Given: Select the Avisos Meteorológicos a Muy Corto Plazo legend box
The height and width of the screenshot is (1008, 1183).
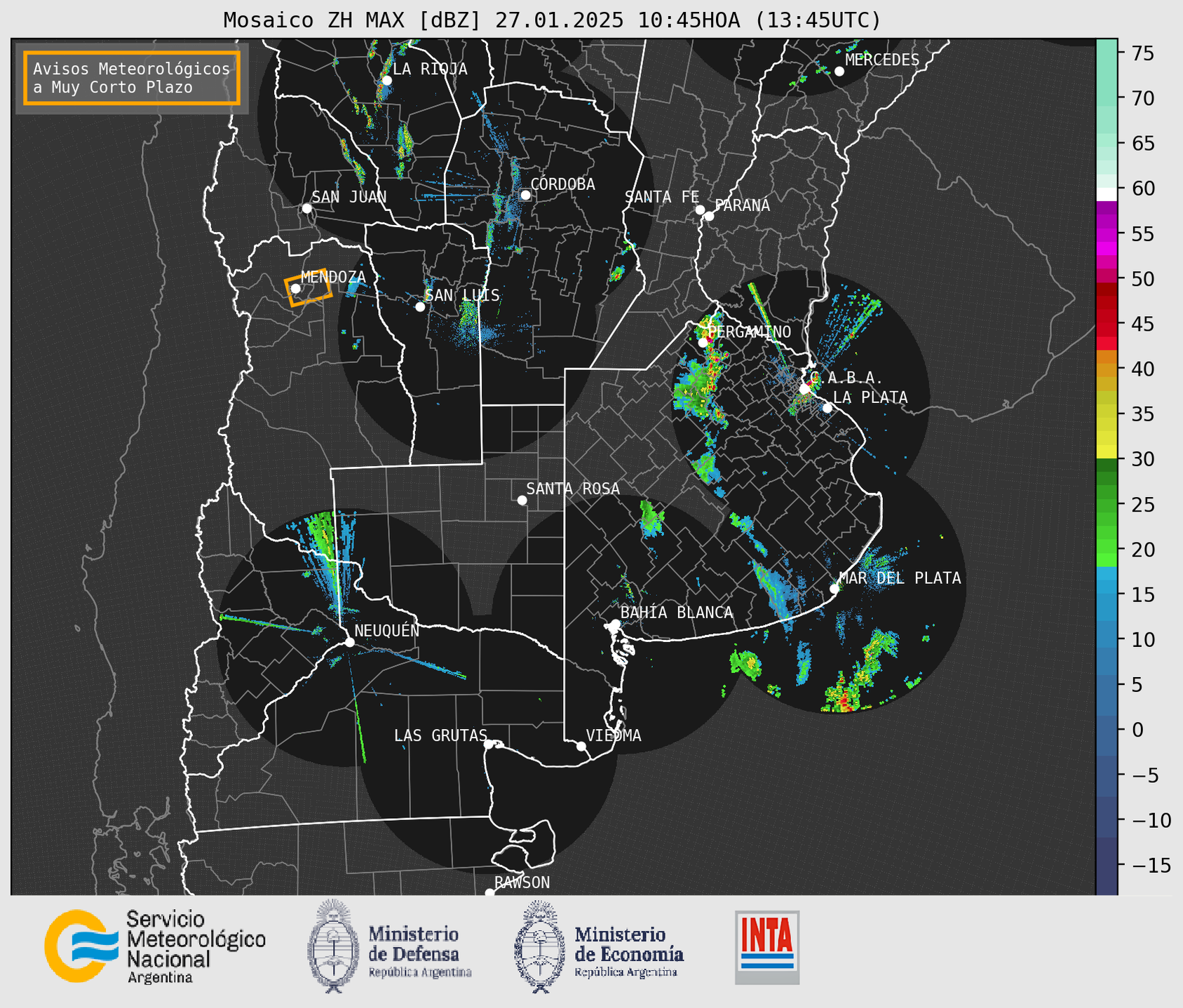Looking at the screenshot, I should click(132, 78).
